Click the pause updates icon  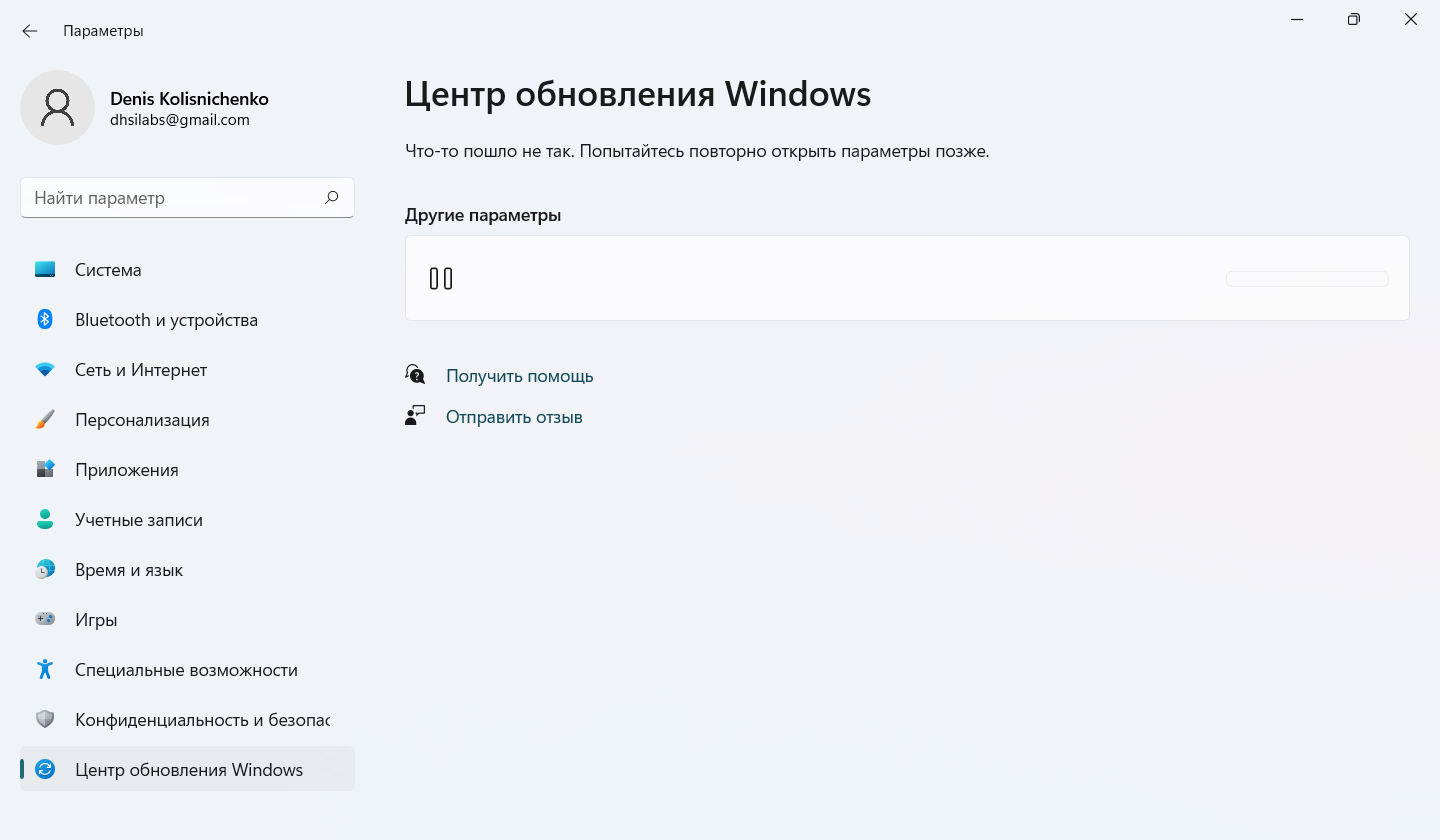[x=441, y=279]
